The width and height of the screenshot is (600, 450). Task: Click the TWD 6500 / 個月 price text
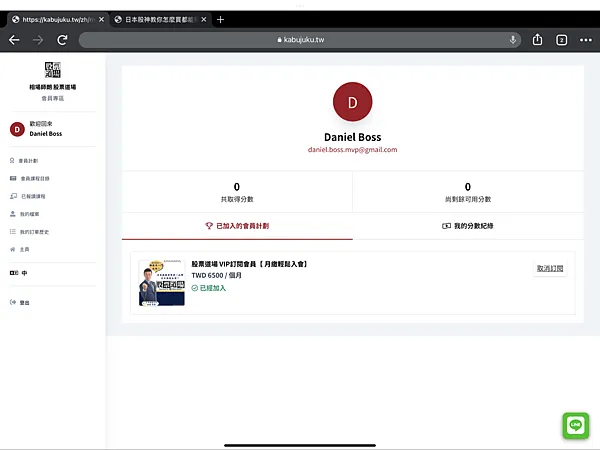point(217,276)
